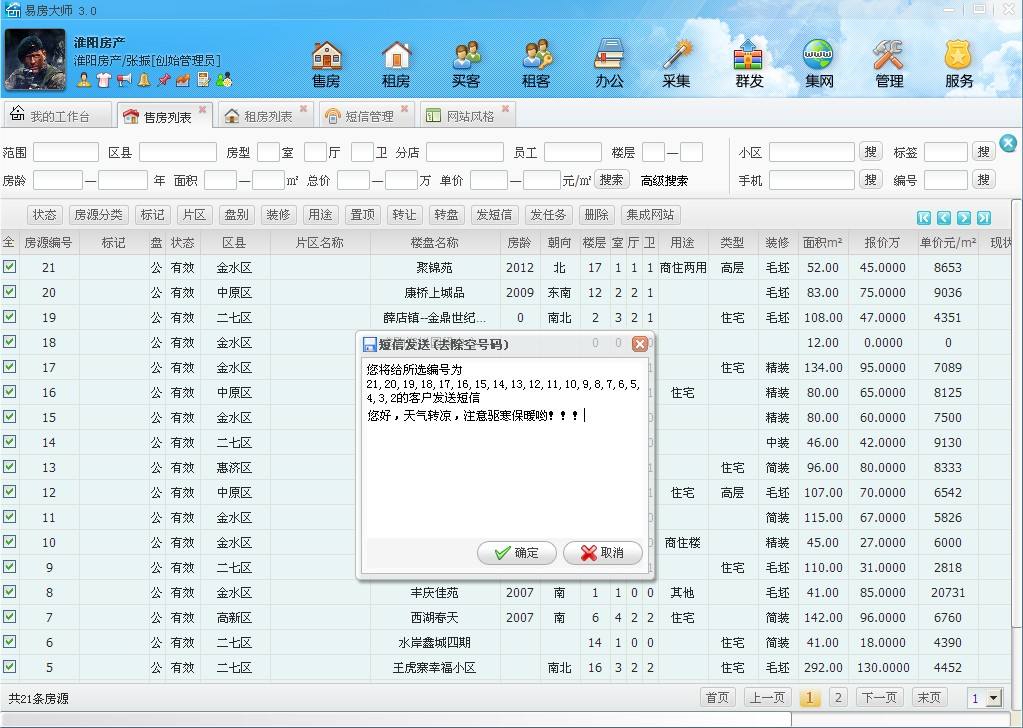Screen dimensions: 1023x728
Task: Confirm SMS sending with 确定 button
Action: click(514, 553)
